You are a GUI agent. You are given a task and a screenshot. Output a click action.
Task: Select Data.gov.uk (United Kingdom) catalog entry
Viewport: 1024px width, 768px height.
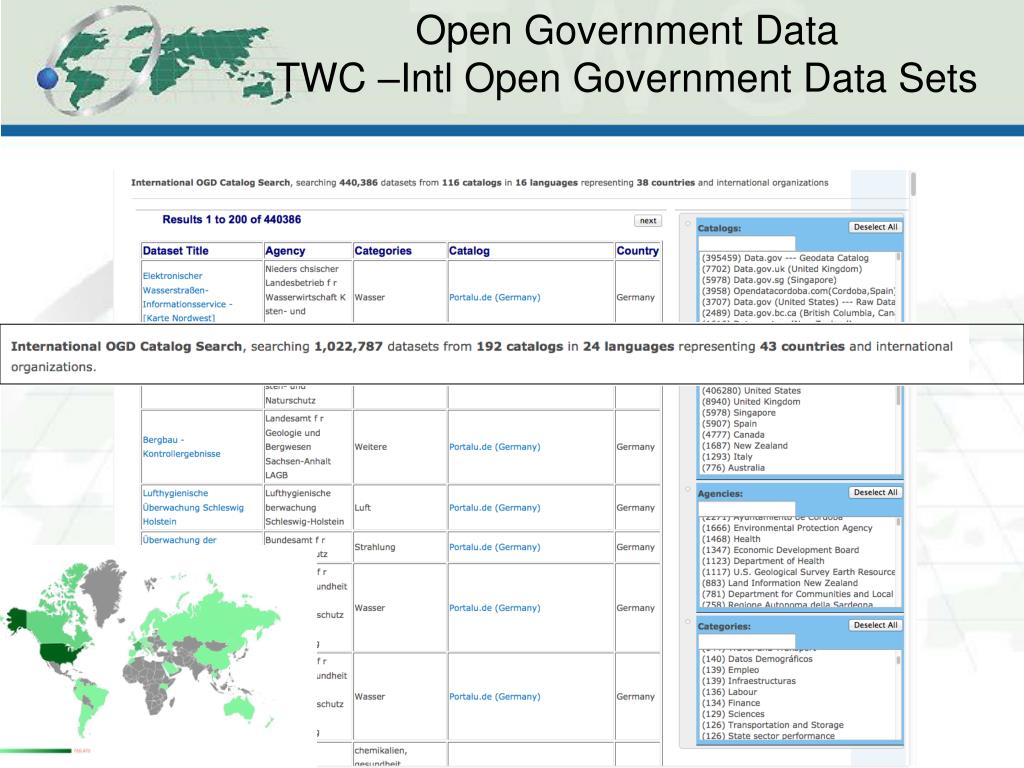tap(782, 269)
